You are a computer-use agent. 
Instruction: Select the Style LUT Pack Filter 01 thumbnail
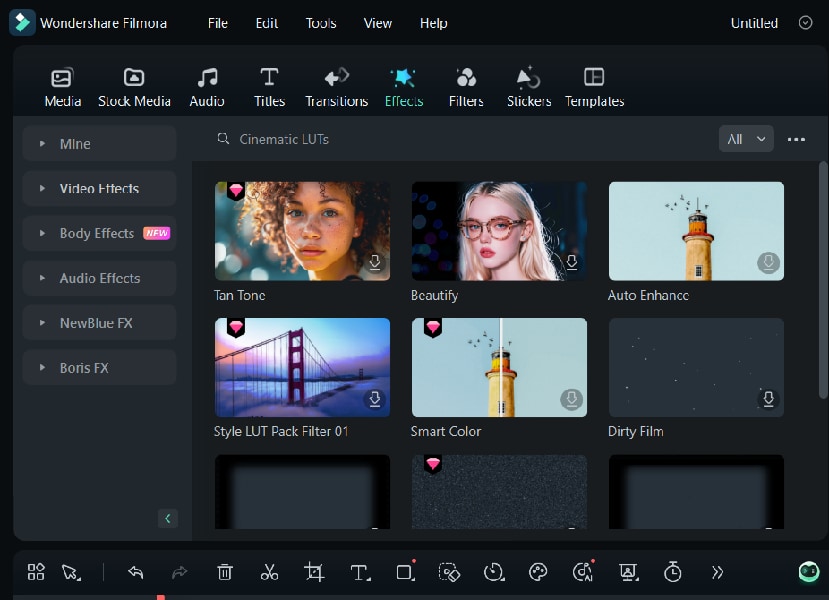click(x=302, y=367)
